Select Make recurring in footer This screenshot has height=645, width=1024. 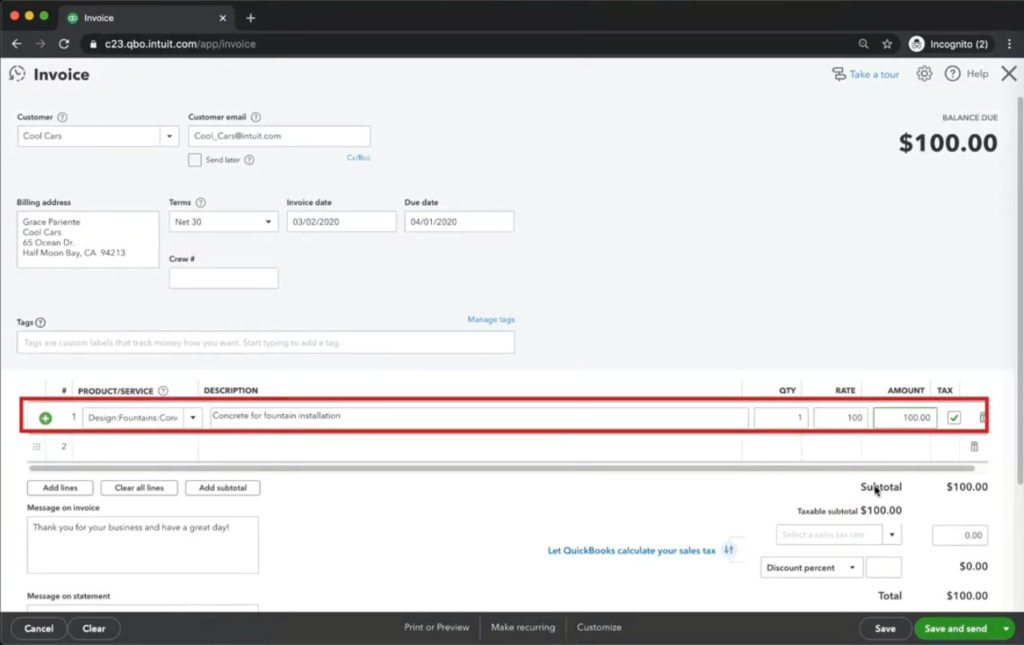522,628
